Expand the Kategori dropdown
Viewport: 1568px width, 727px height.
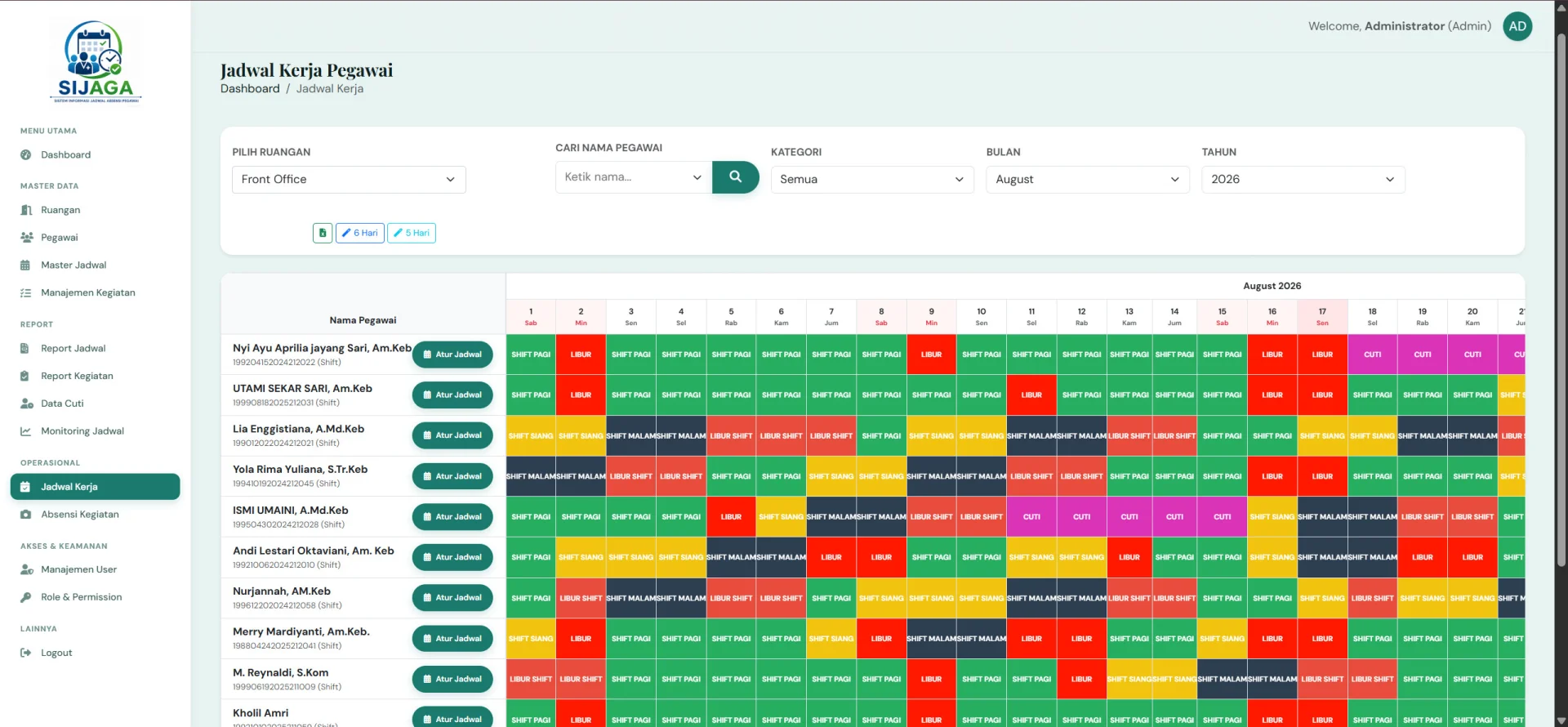872,180
